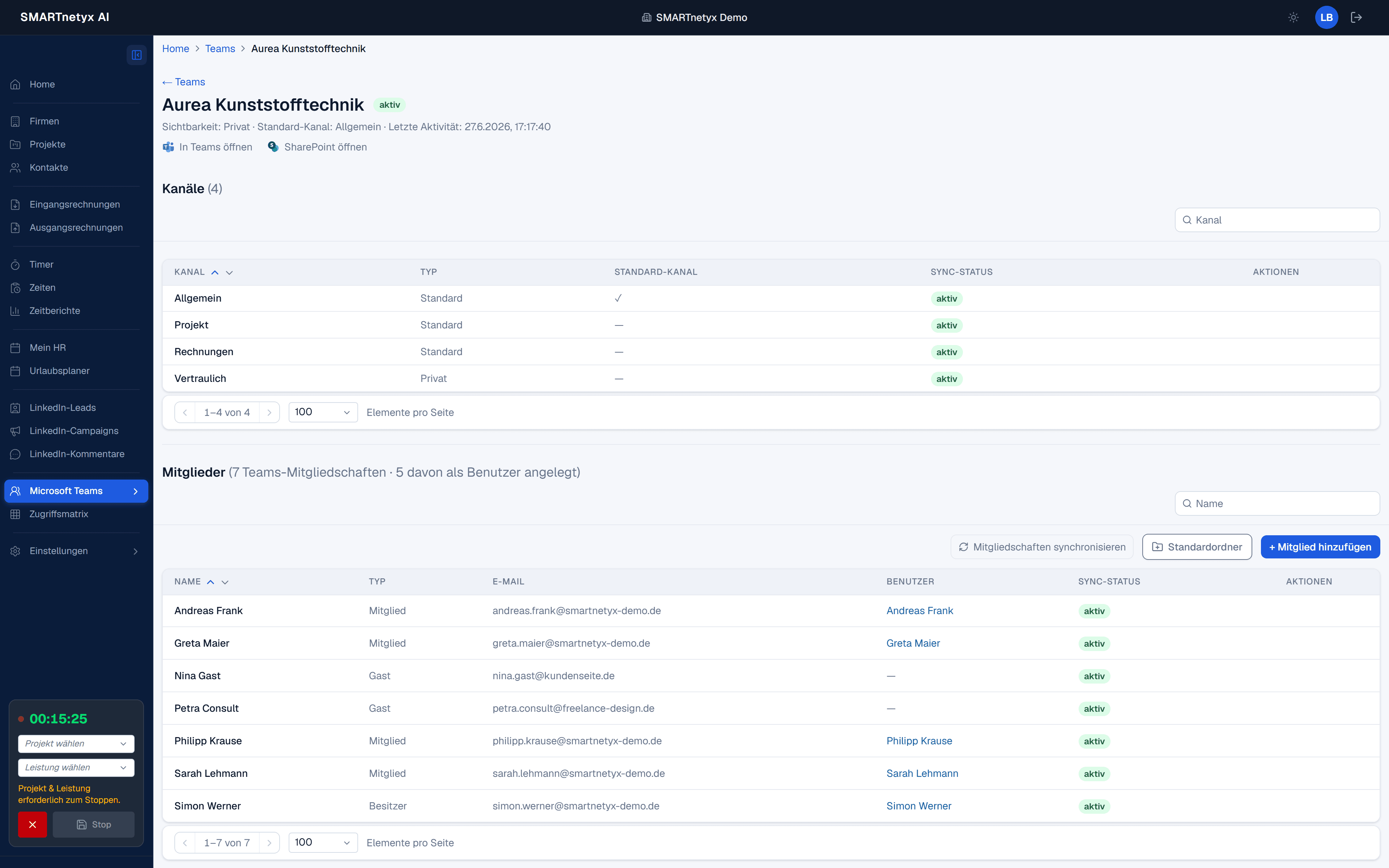Open the LB user avatar
Screen dimensions: 1389x868
point(1326,17)
